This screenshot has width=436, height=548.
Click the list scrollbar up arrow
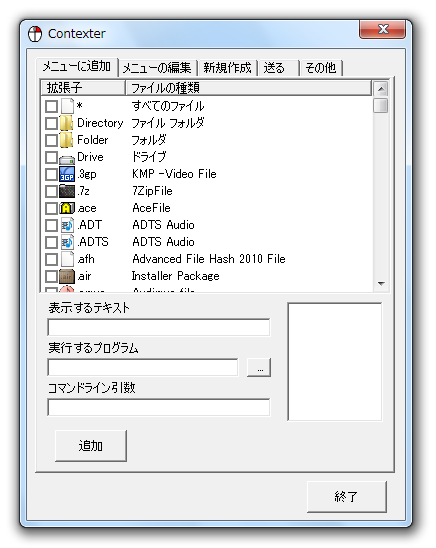coord(381,89)
